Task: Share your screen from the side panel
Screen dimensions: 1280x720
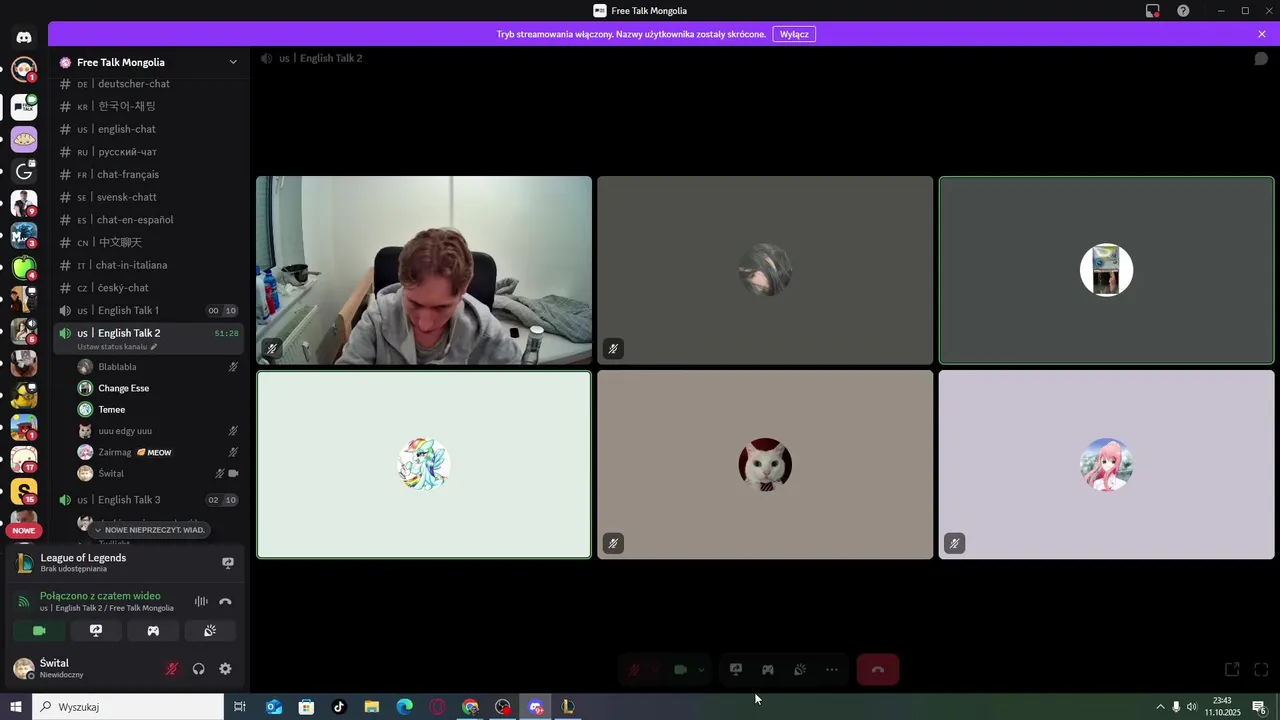Action: pos(96,631)
